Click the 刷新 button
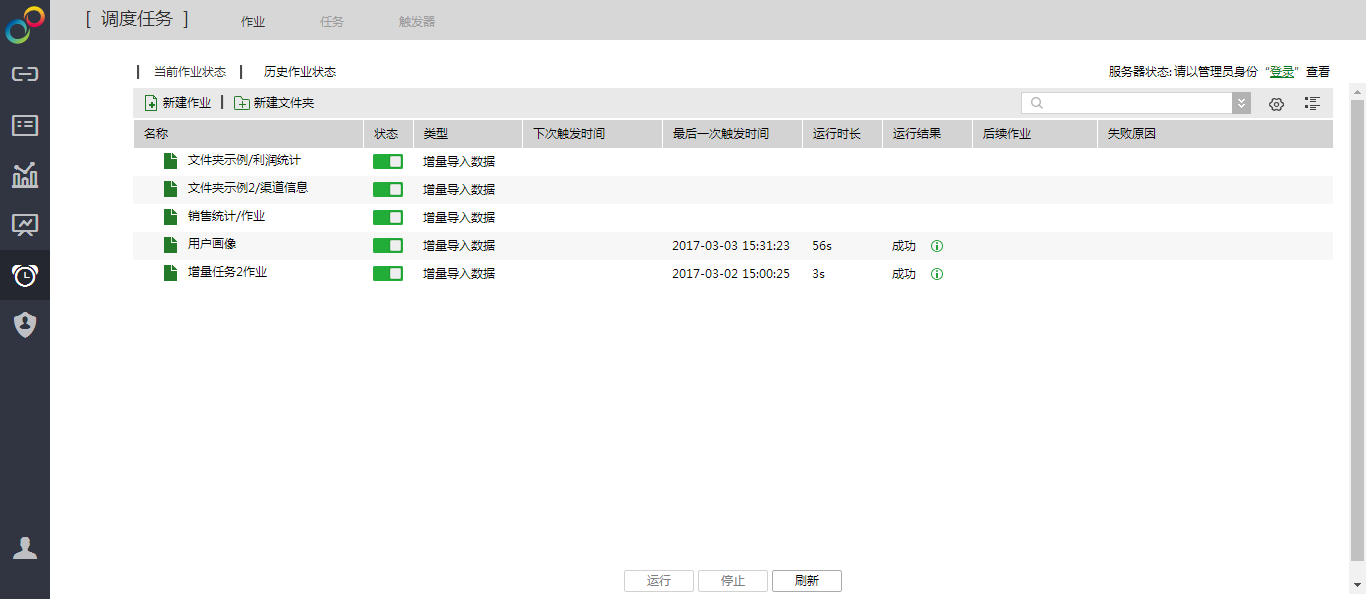This screenshot has width=1366, height=599. [806, 581]
